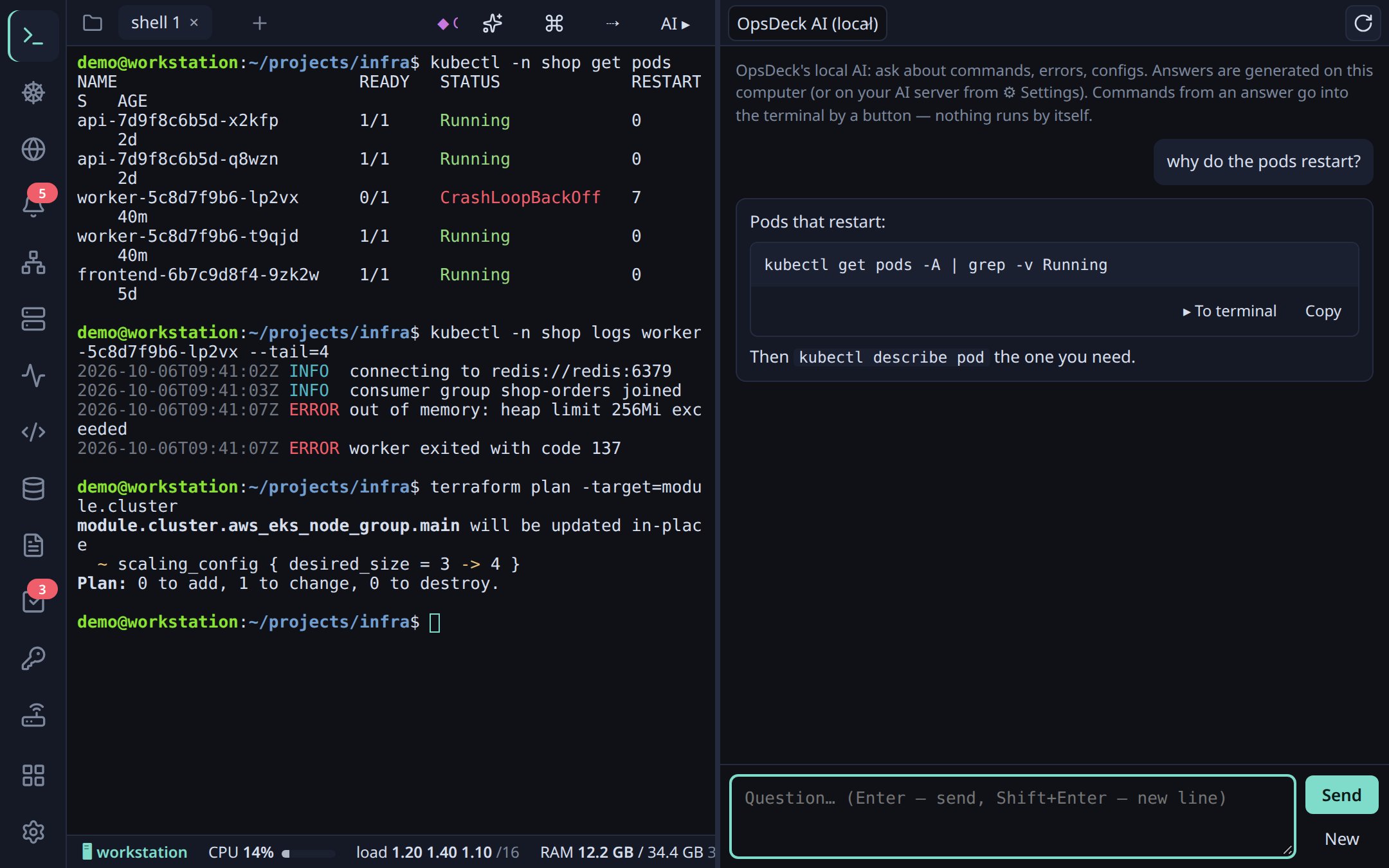Click the CrashLoopBackOff status text

520,197
